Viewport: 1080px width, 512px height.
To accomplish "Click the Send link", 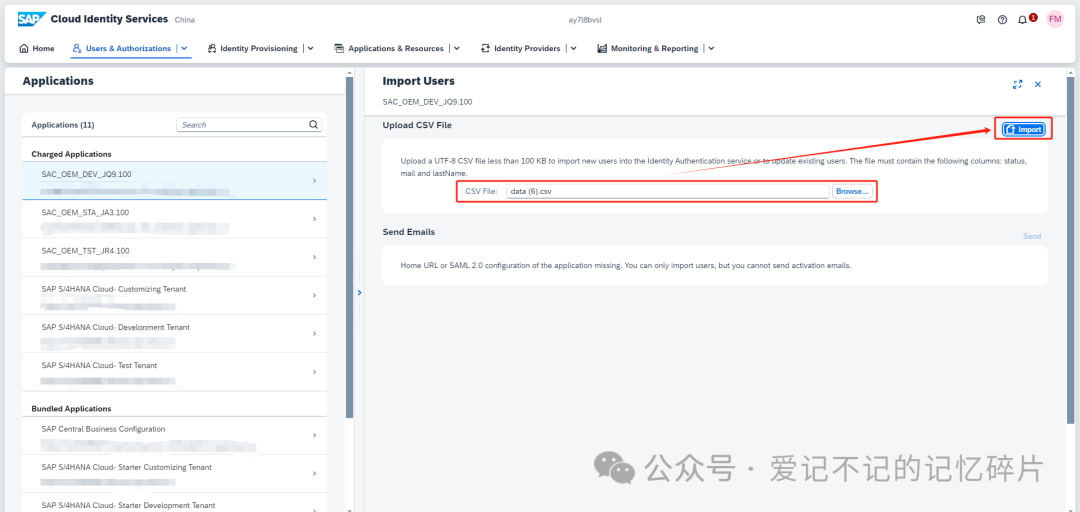I will pyautogui.click(x=1032, y=236).
